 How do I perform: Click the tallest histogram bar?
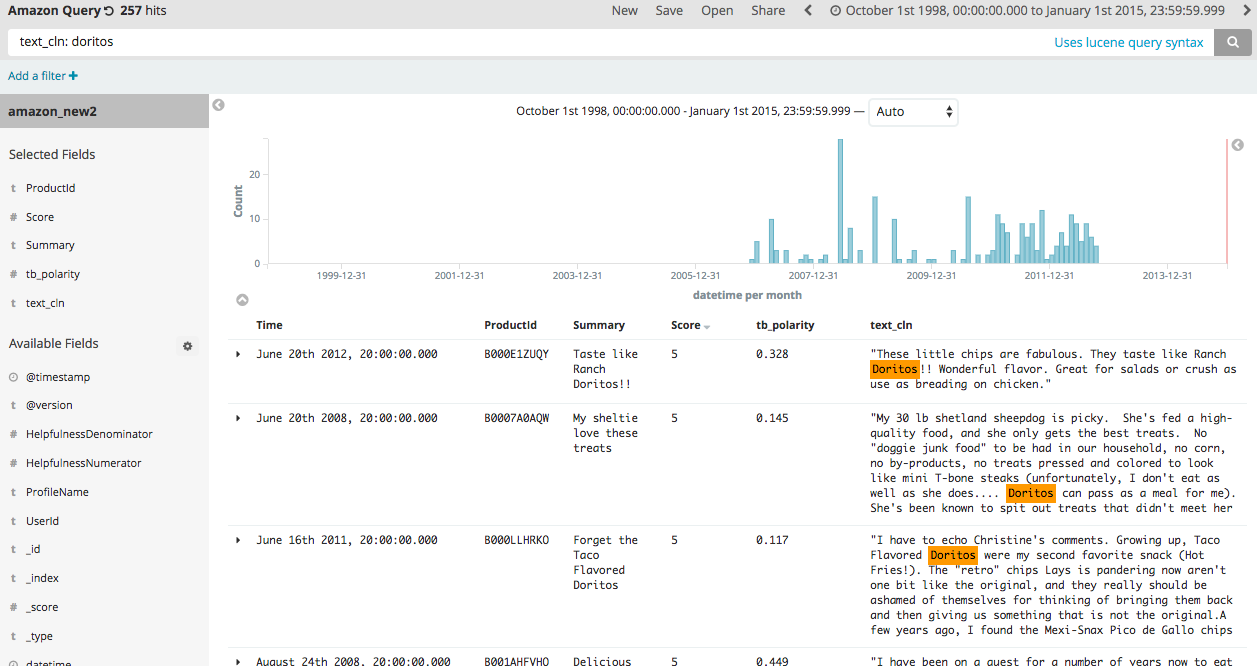coord(840,200)
